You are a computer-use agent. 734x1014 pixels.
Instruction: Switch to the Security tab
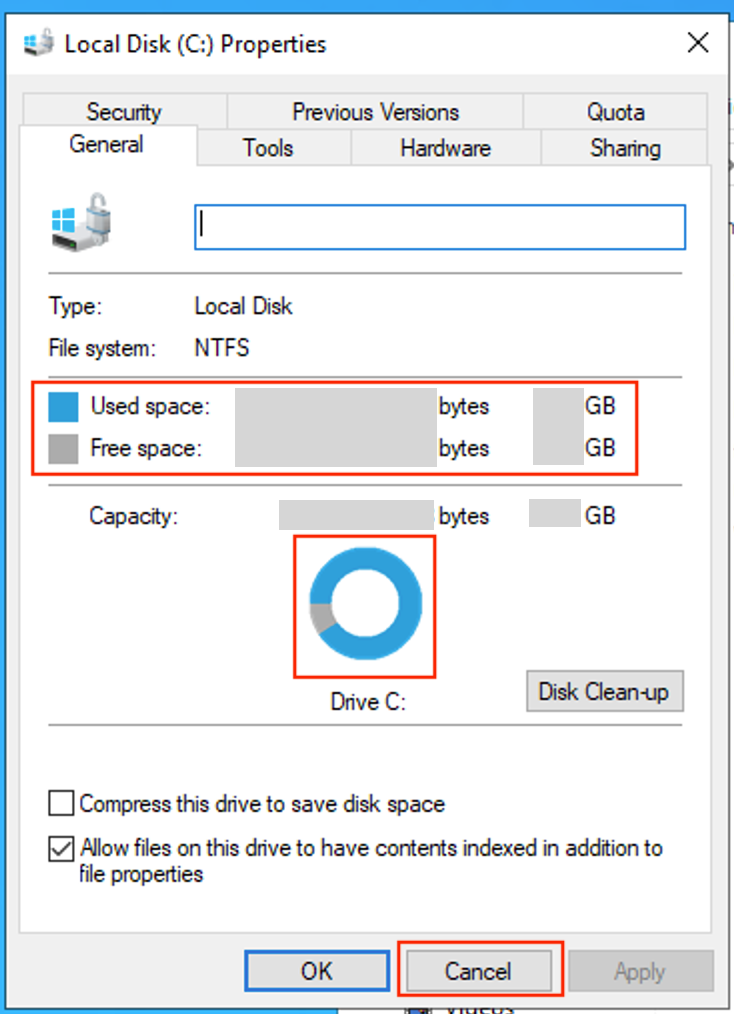coord(123,112)
